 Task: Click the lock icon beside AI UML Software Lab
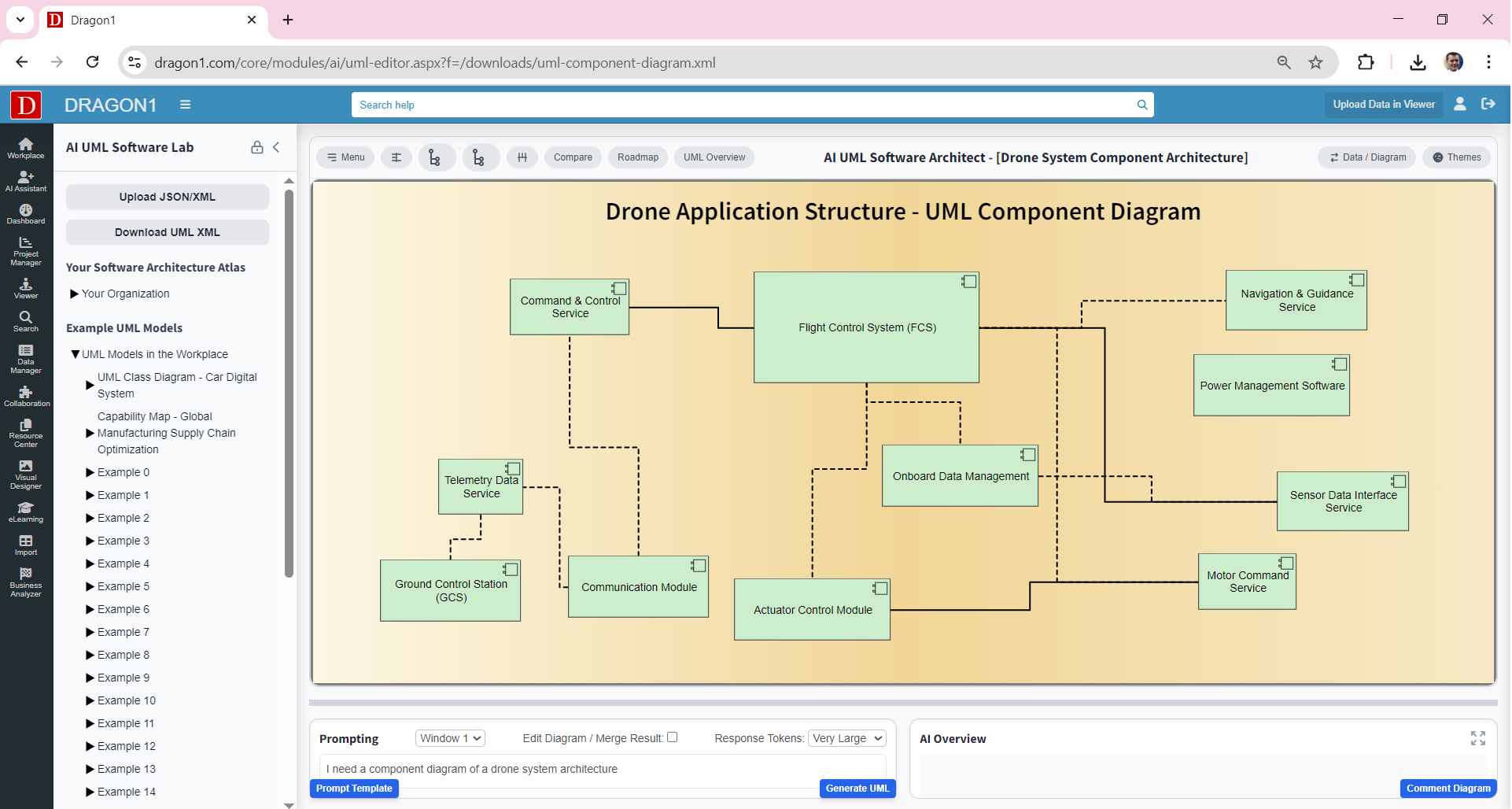click(x=256, y=147)
